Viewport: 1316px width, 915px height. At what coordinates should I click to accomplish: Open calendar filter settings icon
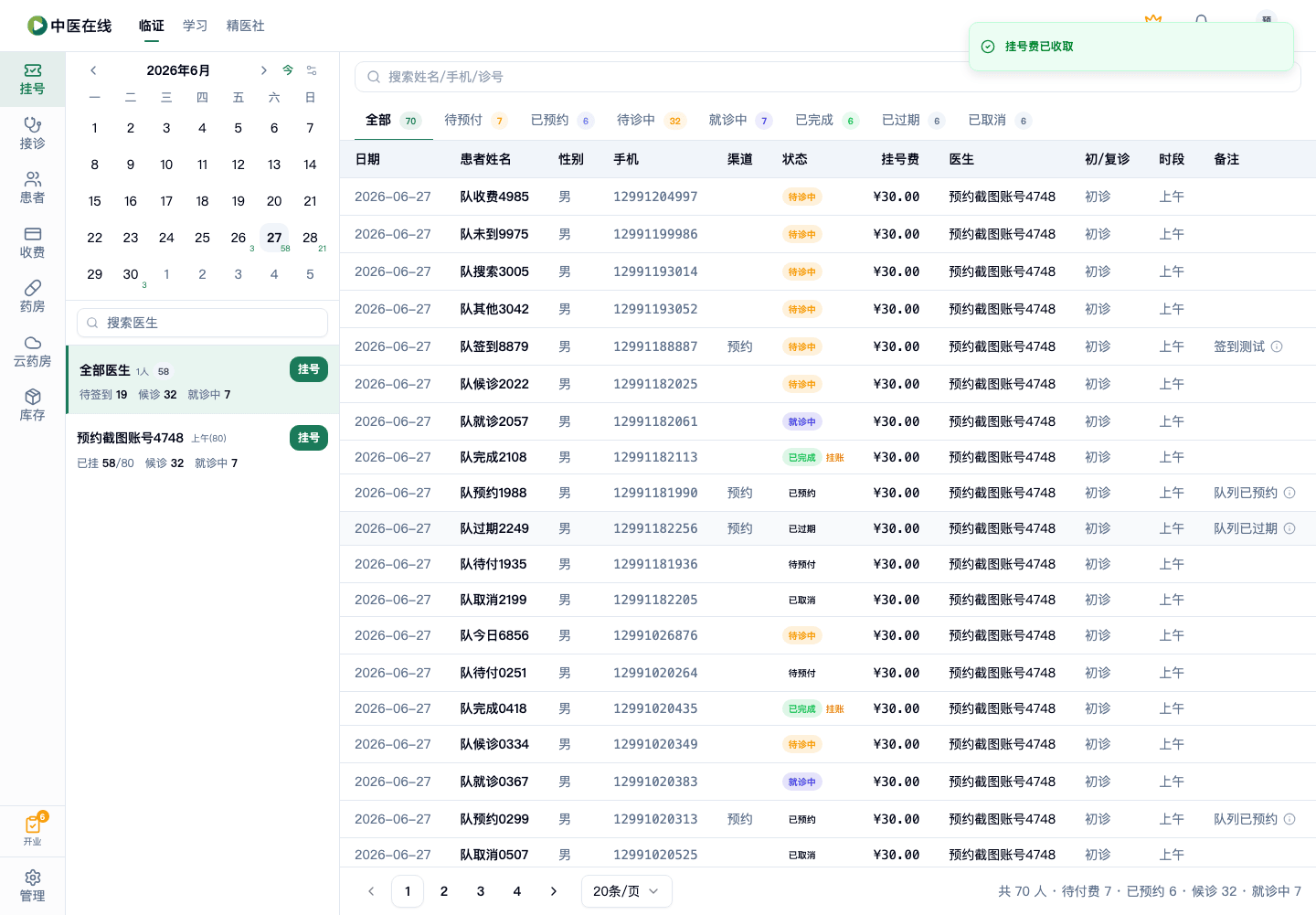point(312,70)
